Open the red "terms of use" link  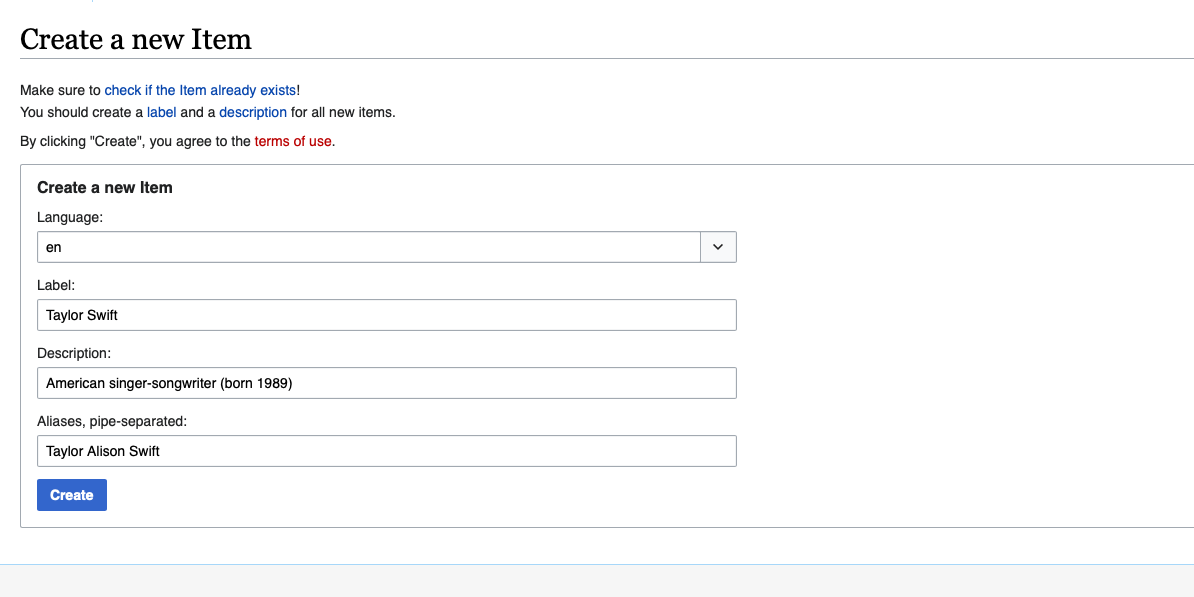(292, 141)
